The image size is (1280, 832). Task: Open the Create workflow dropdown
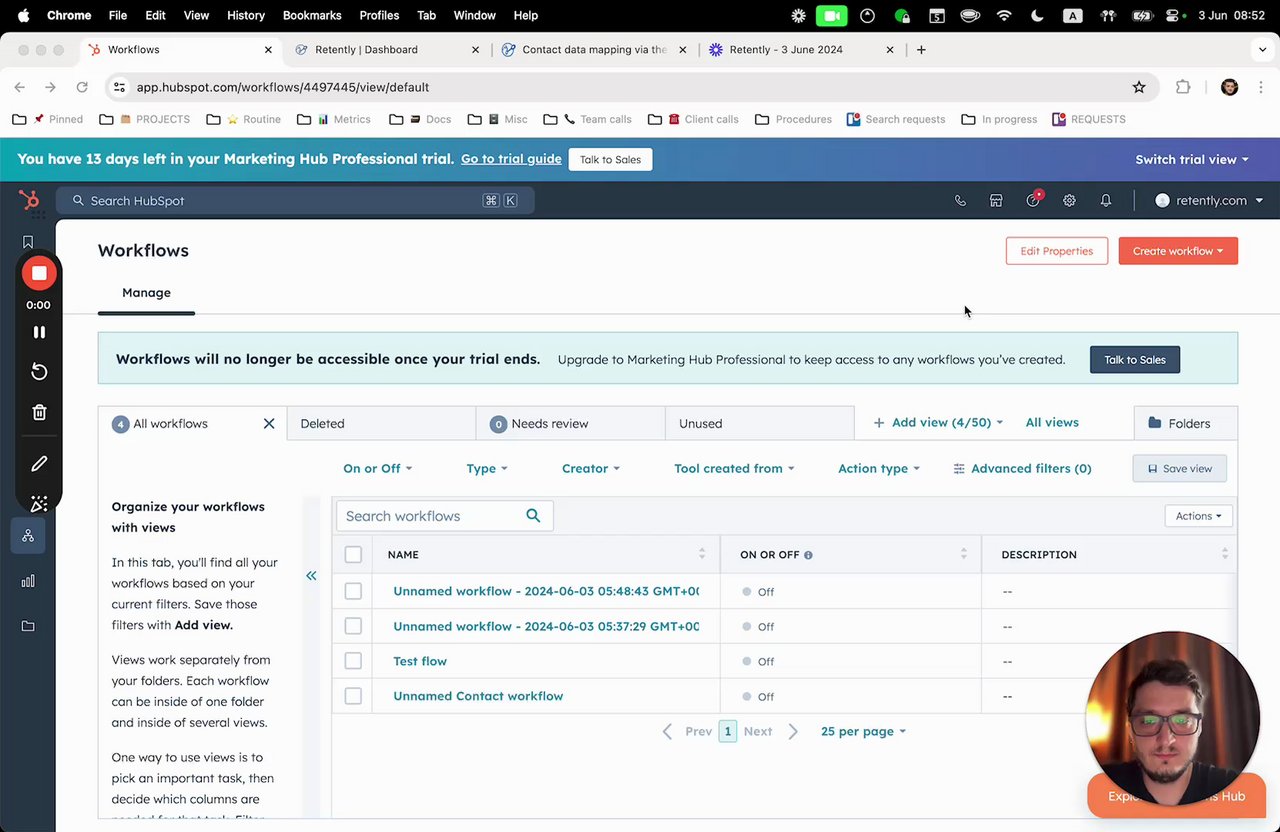1178,251
